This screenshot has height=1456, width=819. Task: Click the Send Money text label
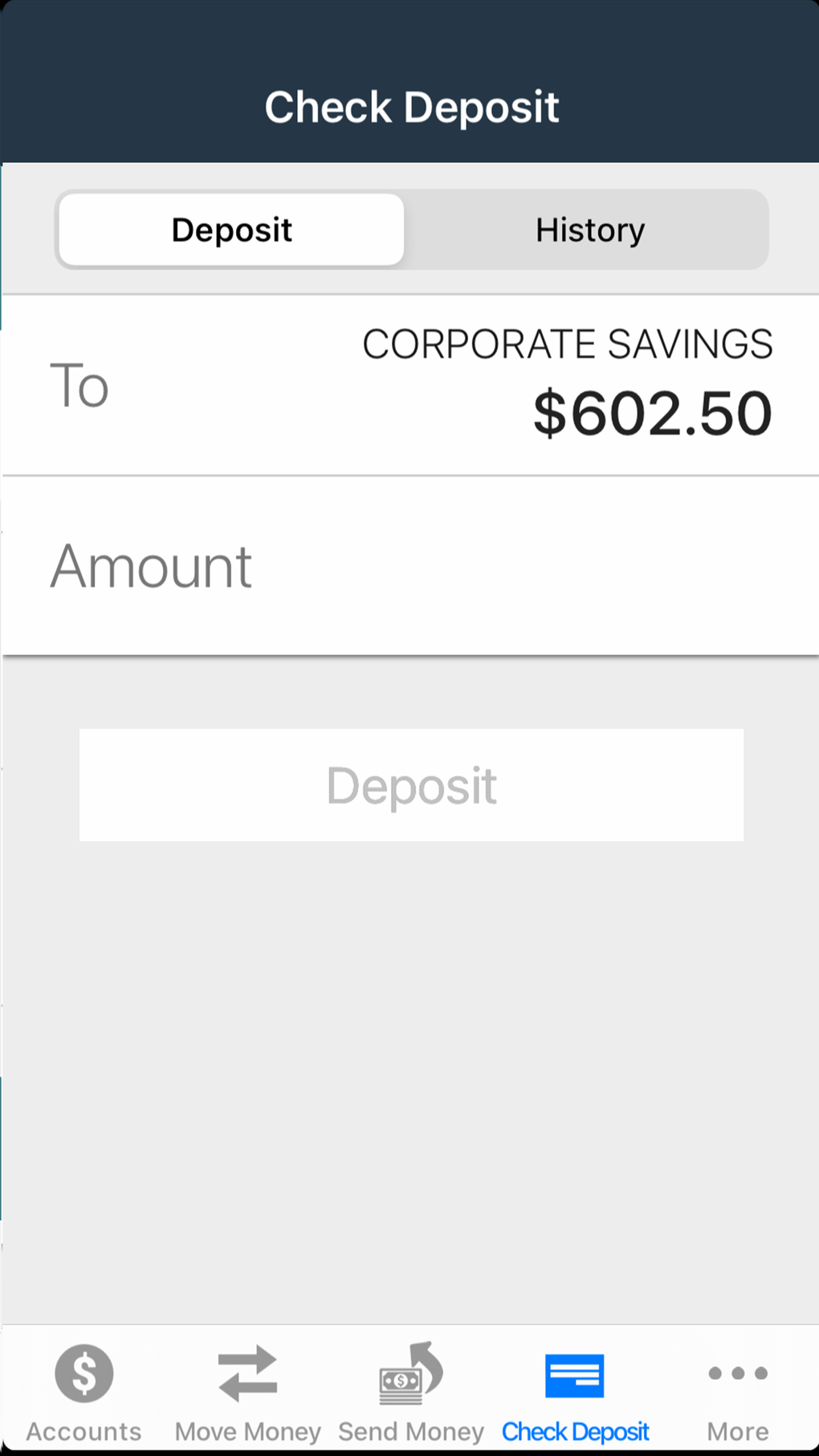(x=411, y=1431)
